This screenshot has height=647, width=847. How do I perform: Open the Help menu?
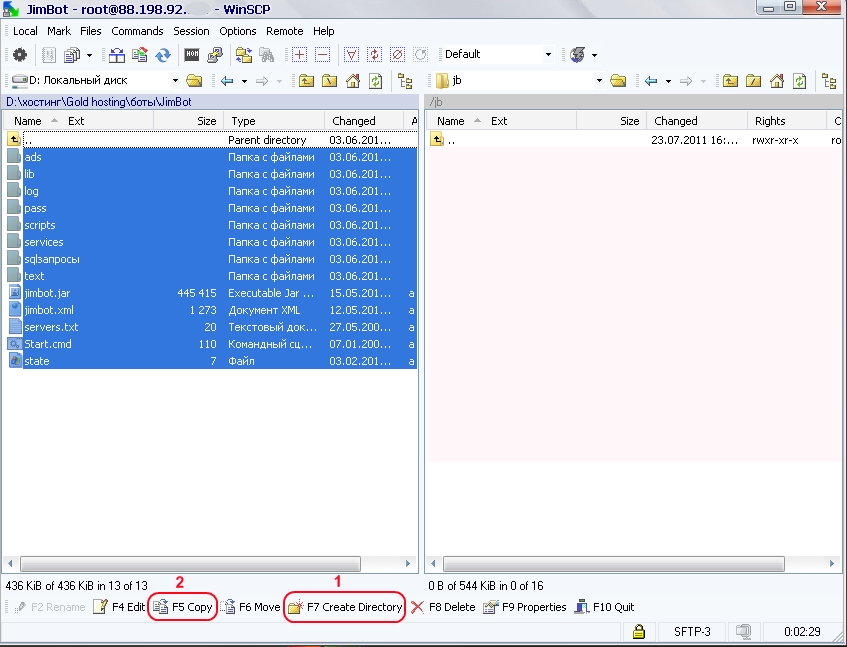tap(324, 31)
